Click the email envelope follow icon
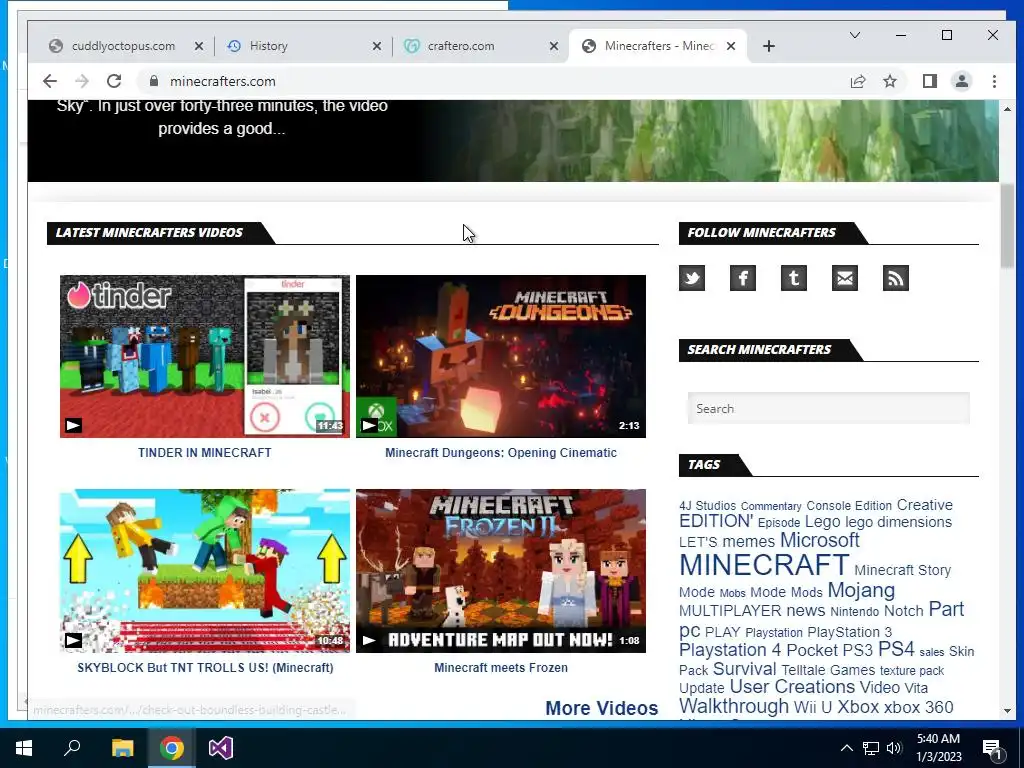1024x768 pixels. (x=844, y=278)
